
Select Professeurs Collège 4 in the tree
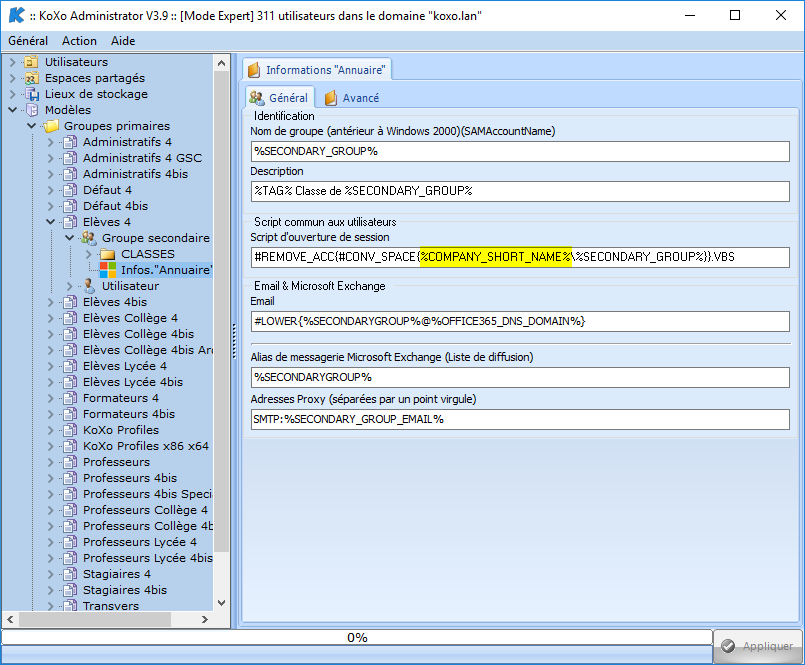tap(145, 510)
